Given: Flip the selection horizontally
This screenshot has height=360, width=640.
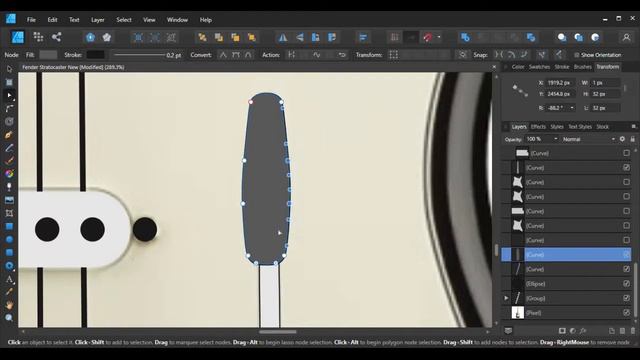Looking at the screenshot, I should point(282,38).
